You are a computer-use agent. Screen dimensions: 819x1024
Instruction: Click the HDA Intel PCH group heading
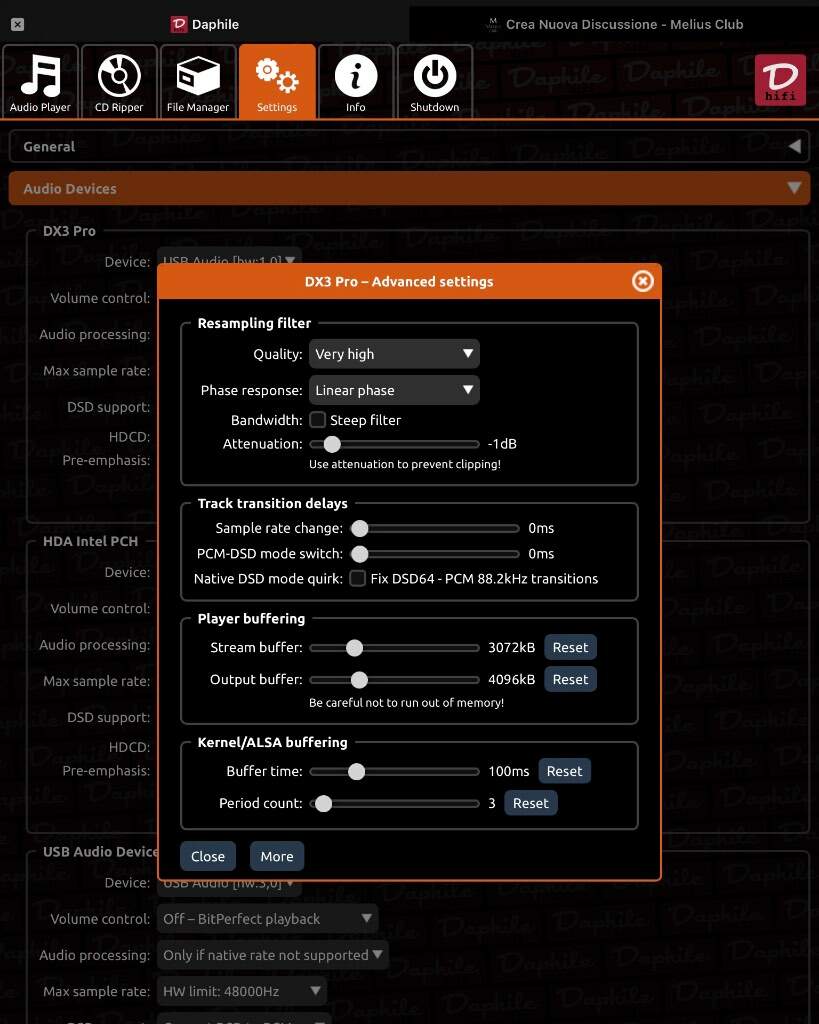coord(90,541)
